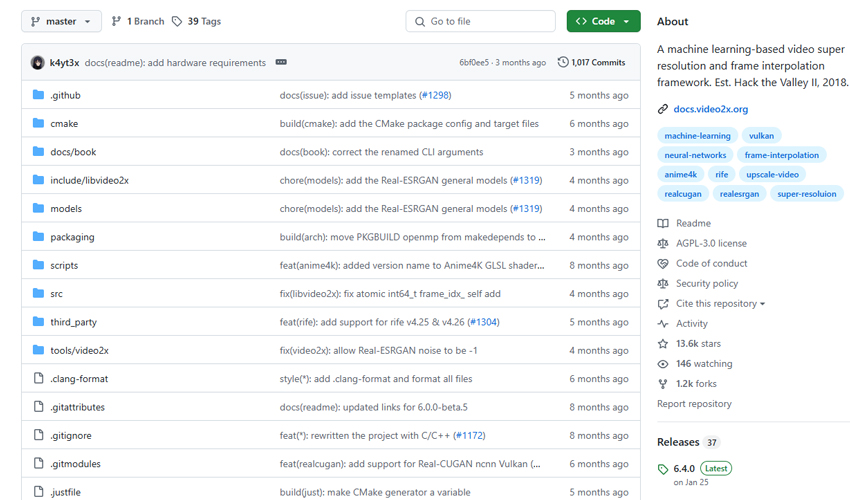850x500 pixels.
Task: Select the vulkan topic tag
Action: (761, 136)
